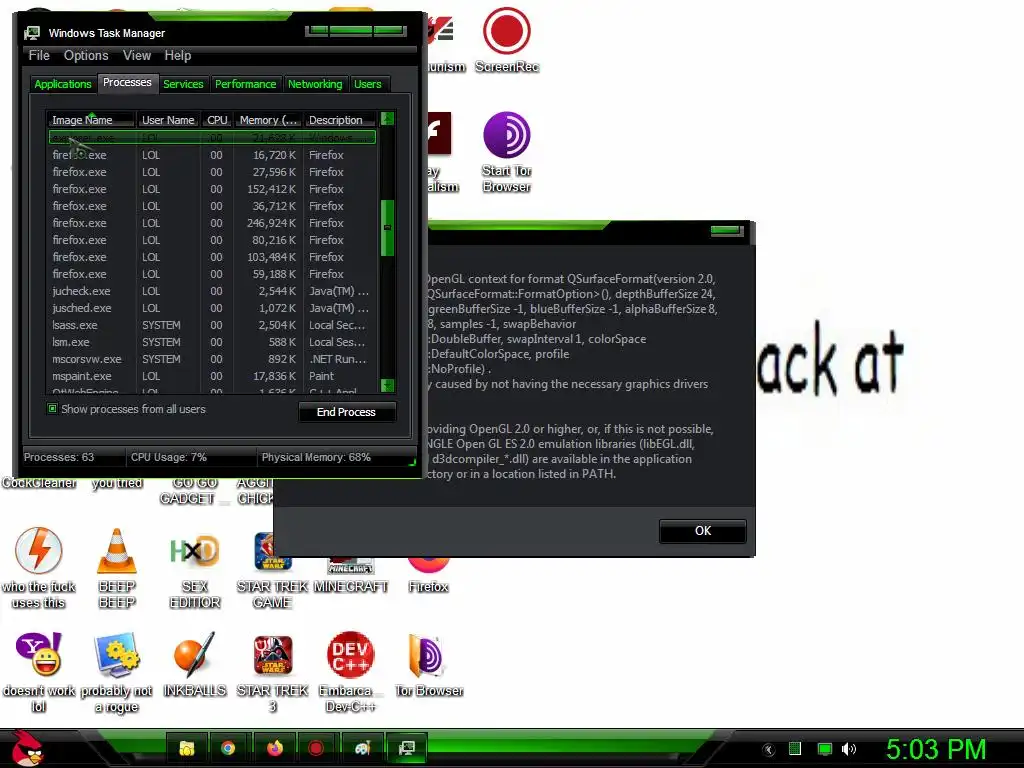Select firefox.exe row using 59,188 K

point(212,274)
